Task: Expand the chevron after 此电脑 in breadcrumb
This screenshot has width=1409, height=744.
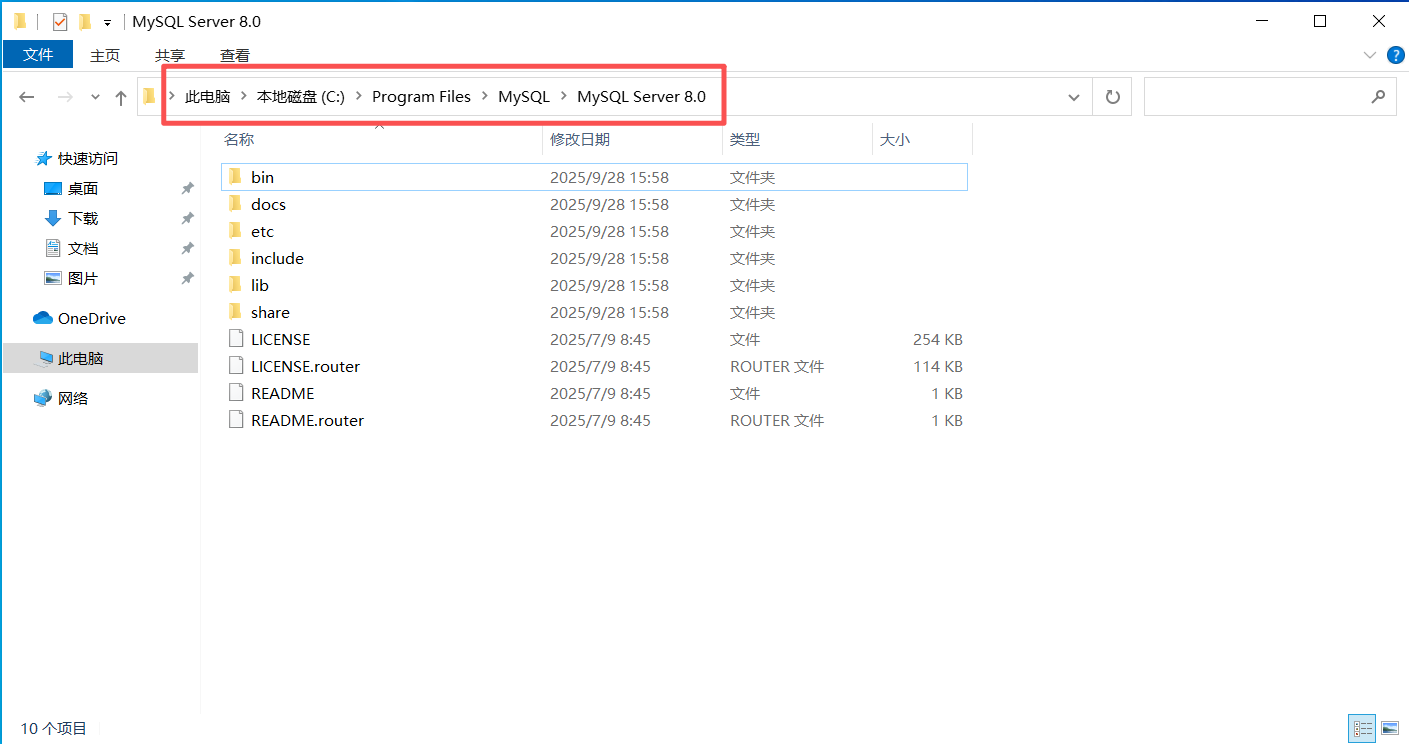Action: pos(243,97)
